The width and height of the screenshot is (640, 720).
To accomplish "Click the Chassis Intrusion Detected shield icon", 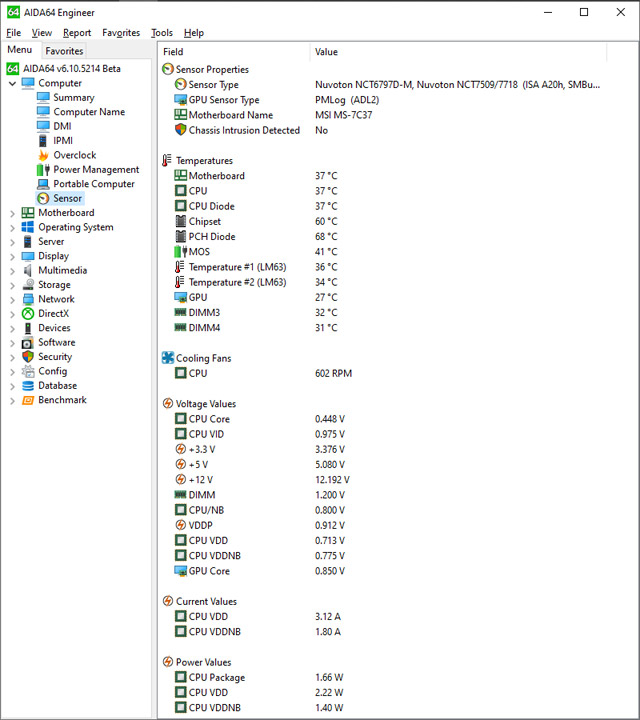I will pyautogui.click(x=180, y=130).
